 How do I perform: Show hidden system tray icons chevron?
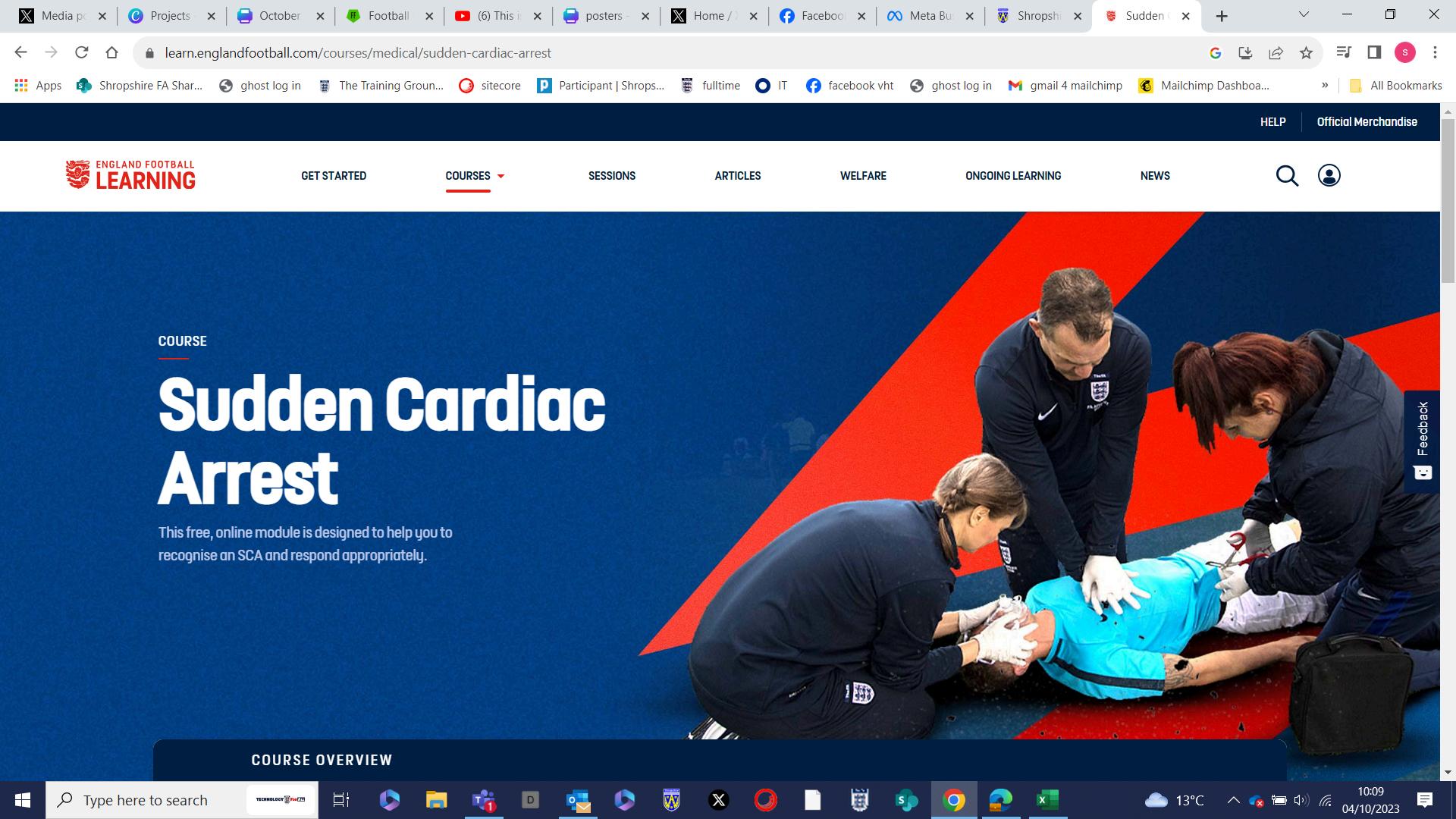tap(1233, 800)
